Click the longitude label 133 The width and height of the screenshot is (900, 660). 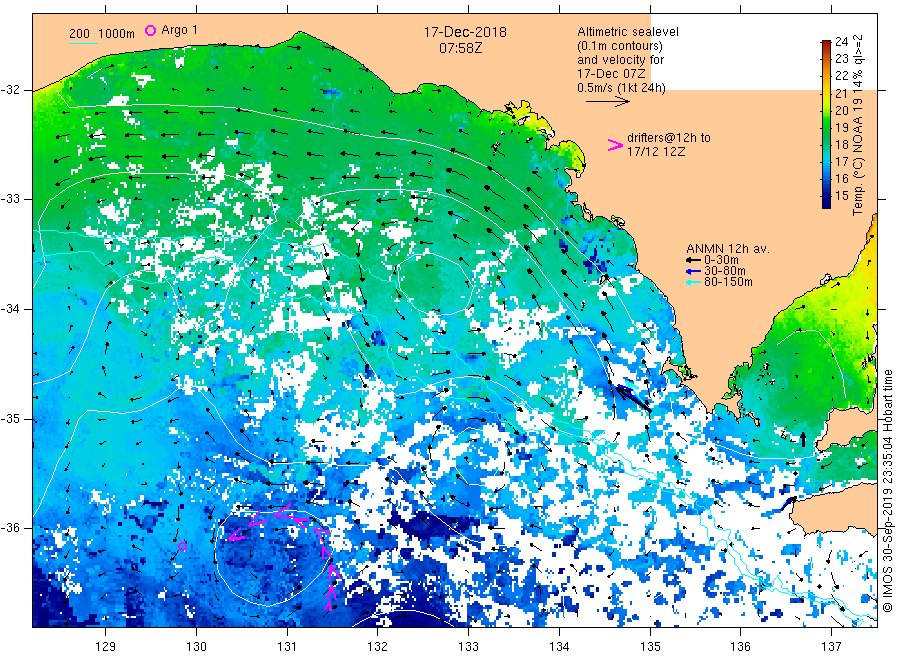pos(468,647)
